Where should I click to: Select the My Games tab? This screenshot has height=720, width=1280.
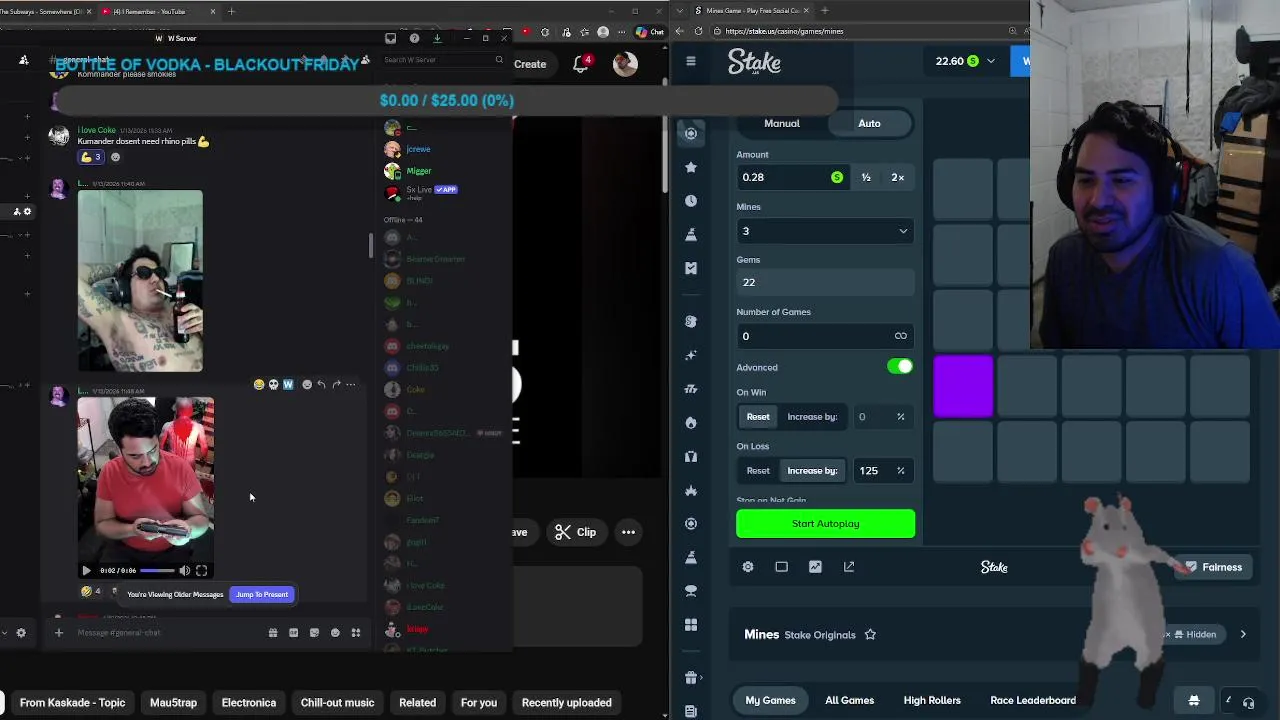point(770,700)
